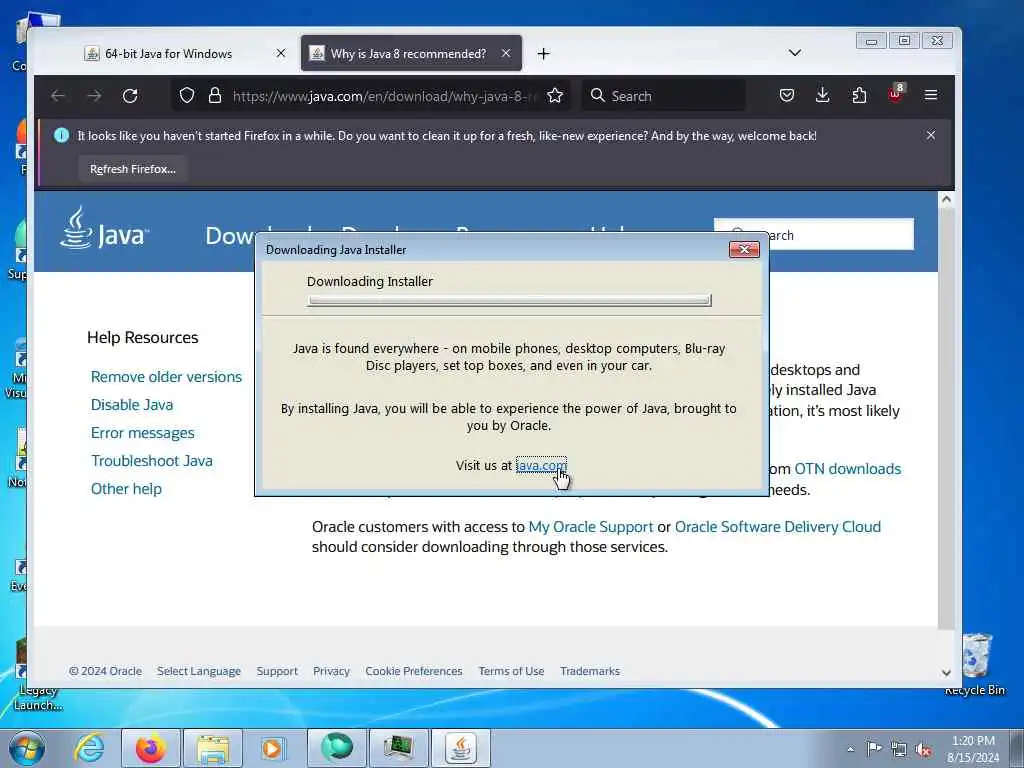Click the Support footer link
The height and width of the screenshot is (768, 1024).
(x=277, y=671)
